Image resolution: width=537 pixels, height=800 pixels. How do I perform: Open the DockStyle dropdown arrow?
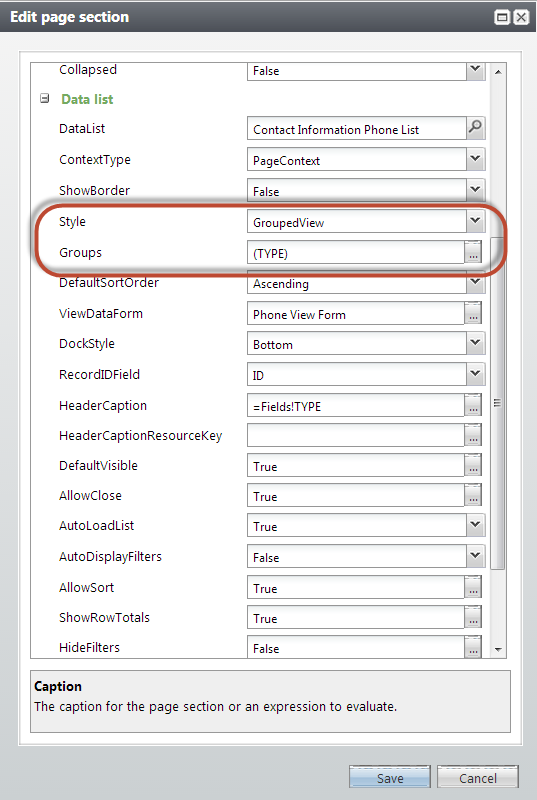pos(475,343)
